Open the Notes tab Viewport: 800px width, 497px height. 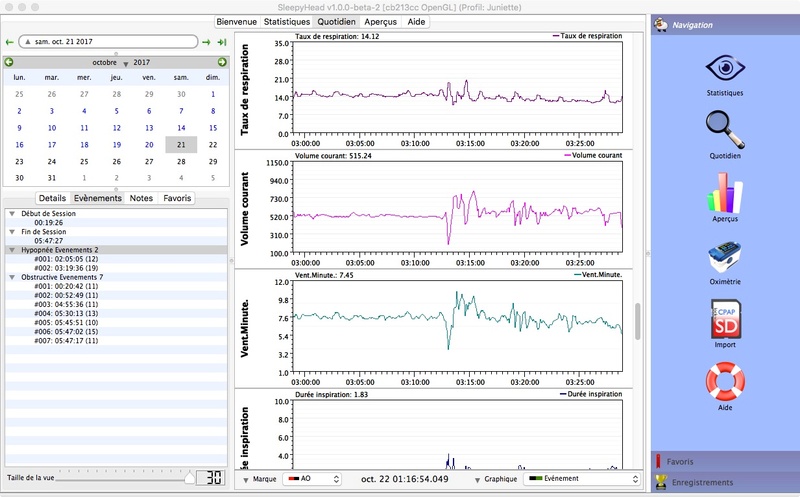point(141,198)
